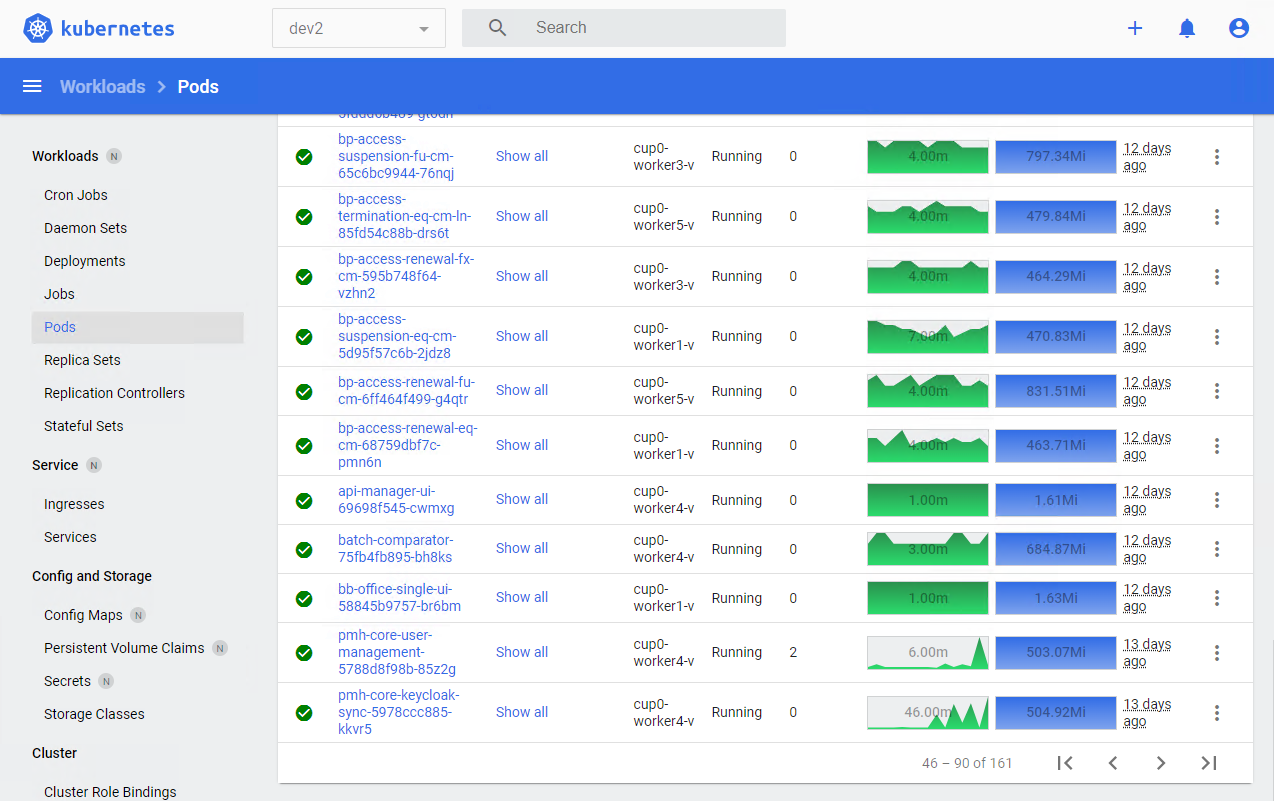Click memory usage bar showing 831.51Mi
1274x801 pixels.
click(1056, 391)
